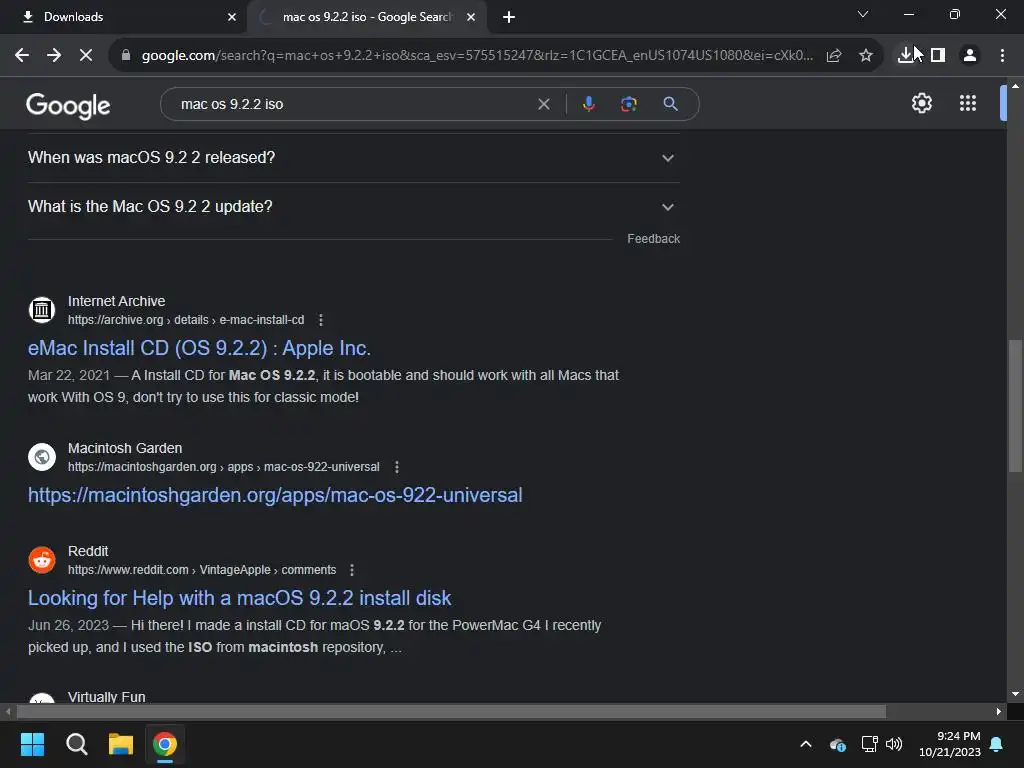Open the taskbar clock and date

point(950,744)
